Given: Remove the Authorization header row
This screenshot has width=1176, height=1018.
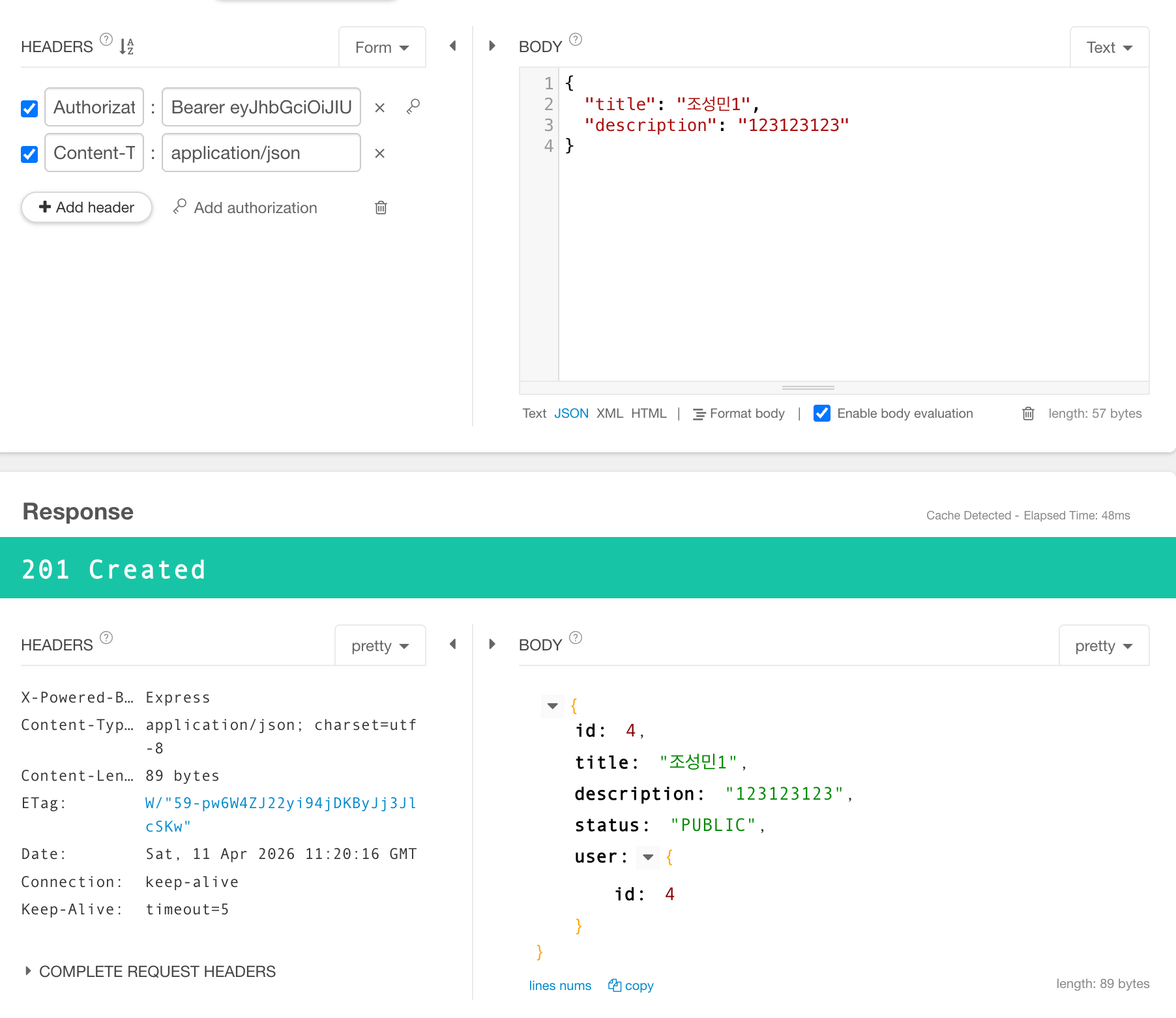Looking at the screenshot, I should coord(379,108).
